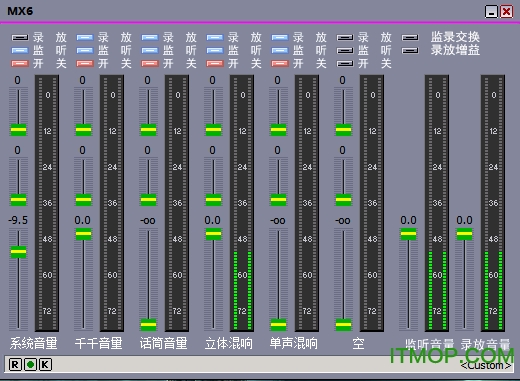Toggle 监听 button for the 单声混响 channel
This screenshot has width=520, height=381.
pyautogui.click(x=280, y=50)
